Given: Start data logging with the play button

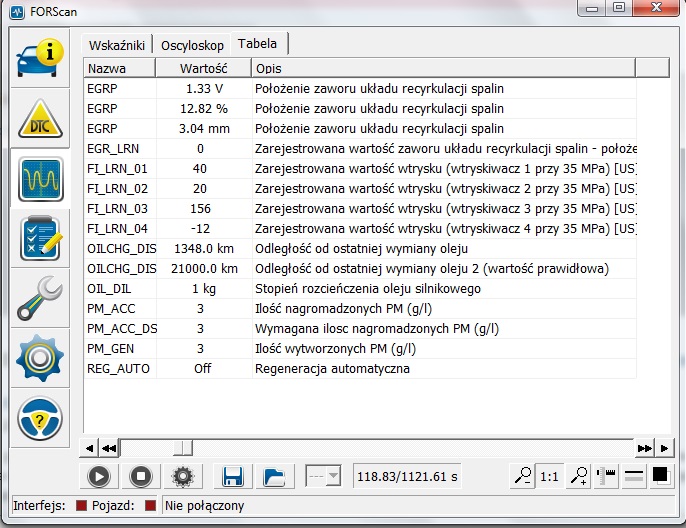Looking at the screenshot, I should [x=100, y=477].
